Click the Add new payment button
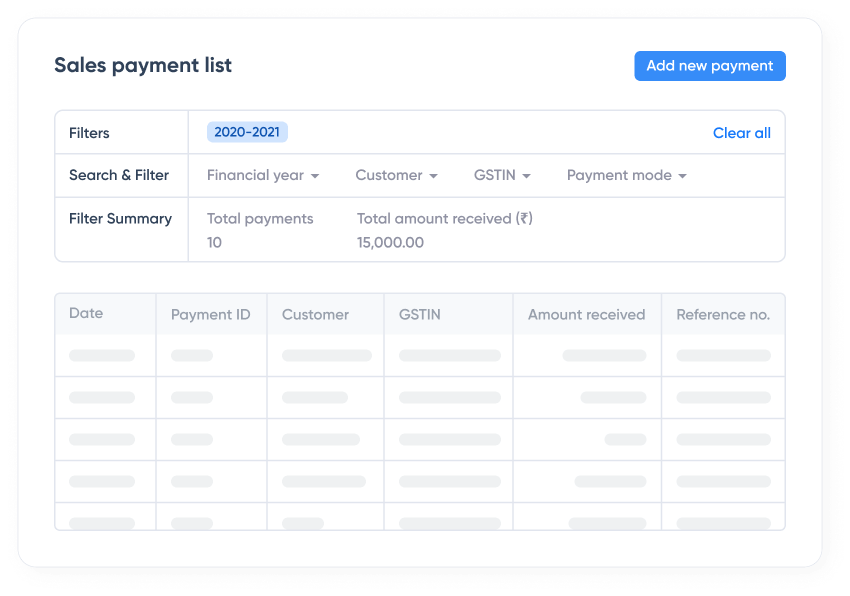 [x=709, y=65]
